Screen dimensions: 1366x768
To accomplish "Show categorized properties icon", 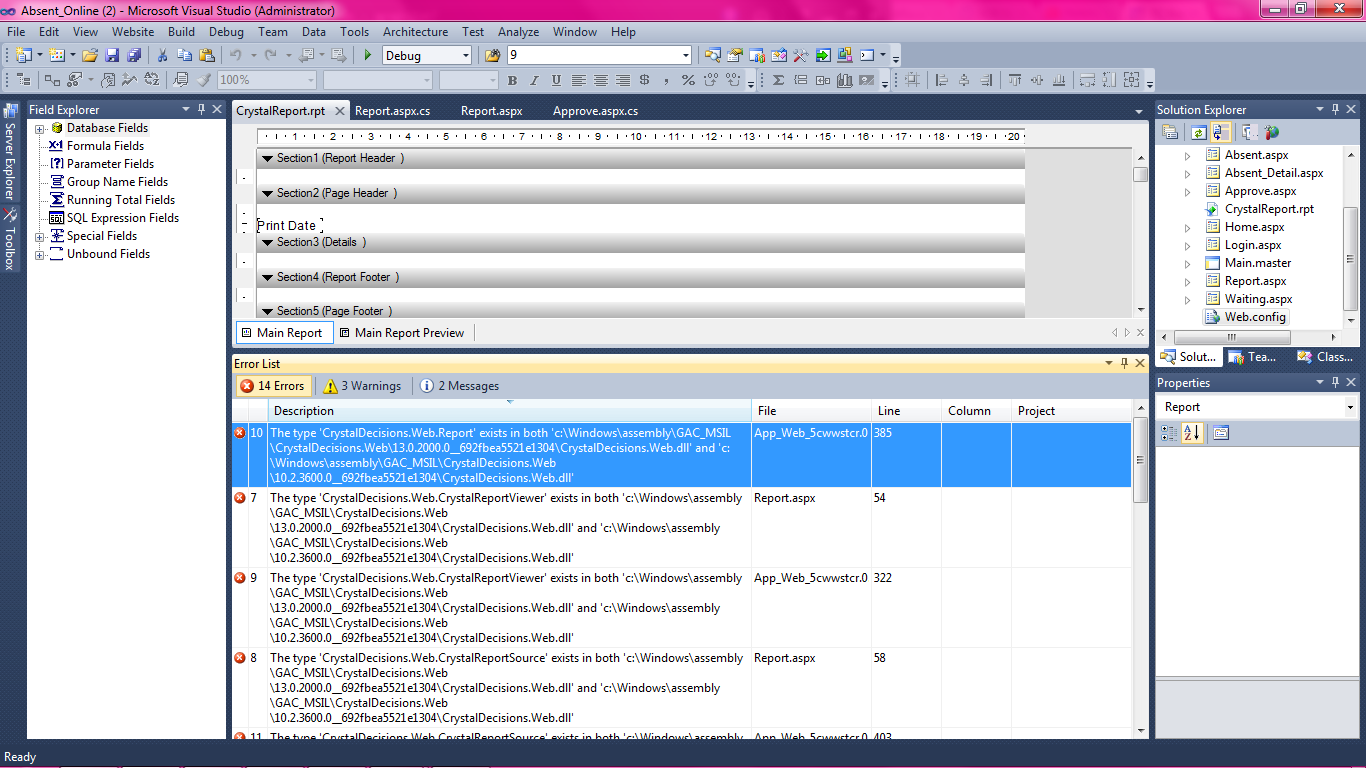I will (x=1170, y=433).
